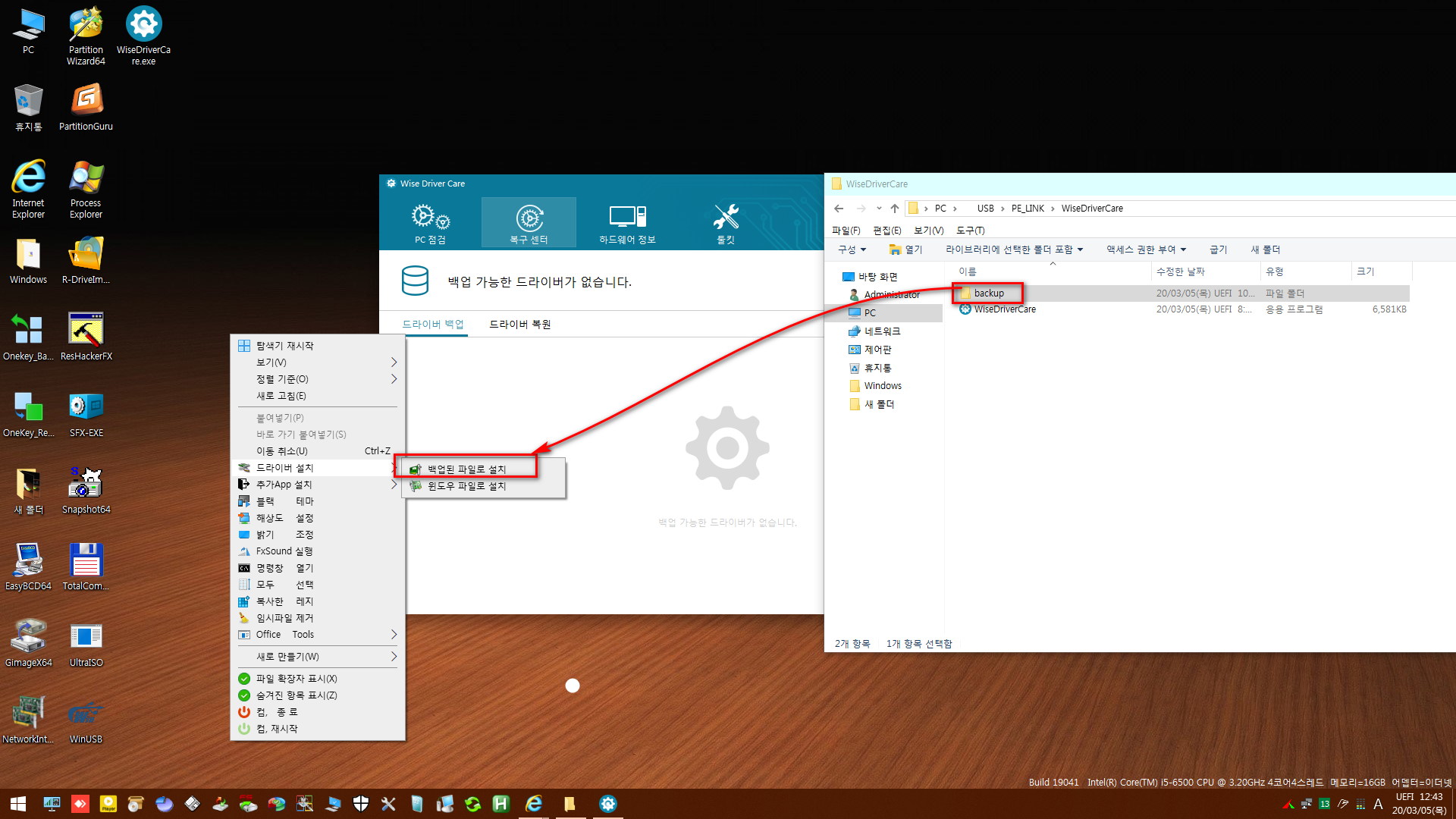Open 라이브러리에 선택한 폴더 포함 dropdown
1456x819 pixels.
point(1014,249)
